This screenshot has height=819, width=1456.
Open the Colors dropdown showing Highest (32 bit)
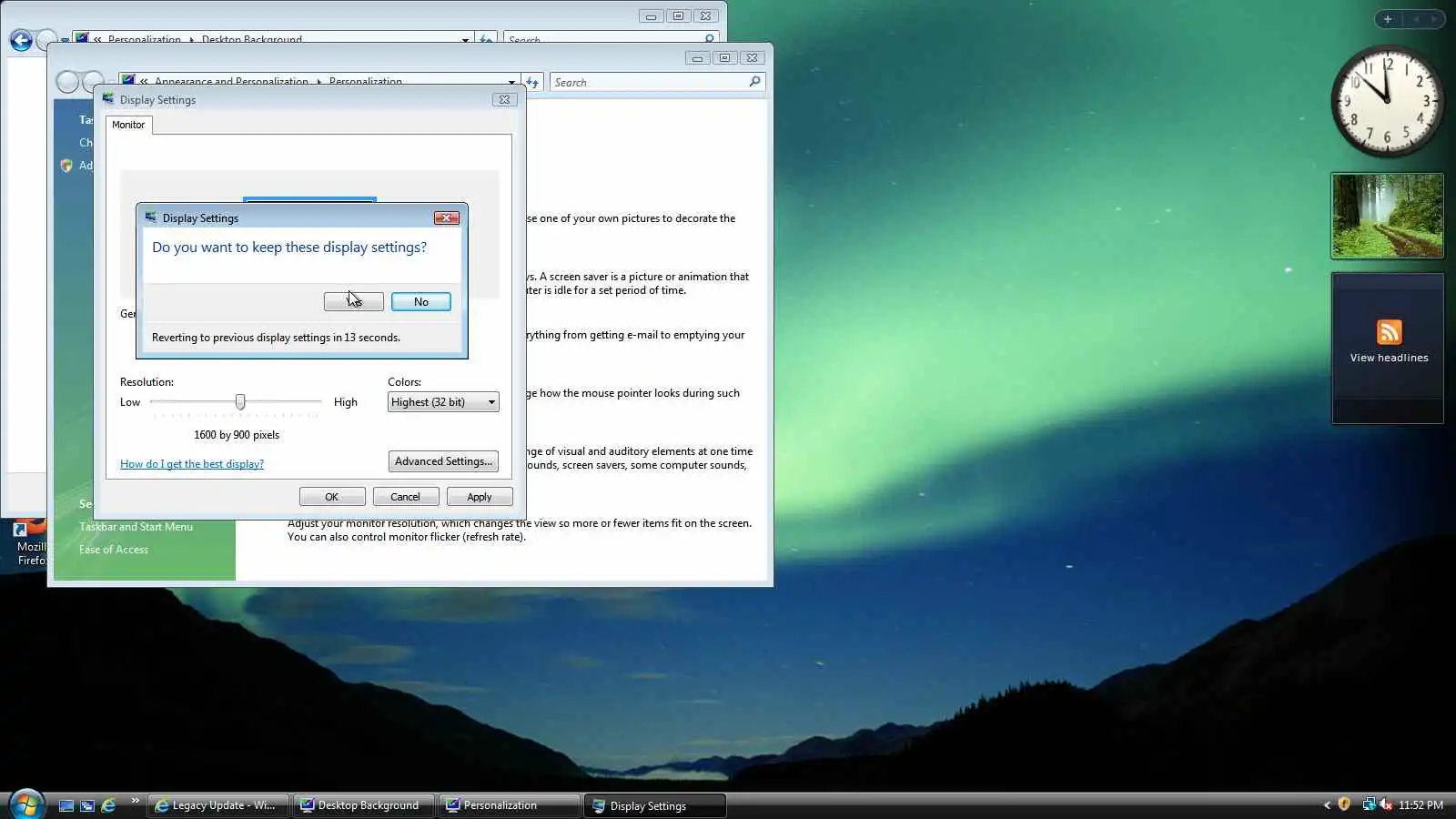coord(443,402)
